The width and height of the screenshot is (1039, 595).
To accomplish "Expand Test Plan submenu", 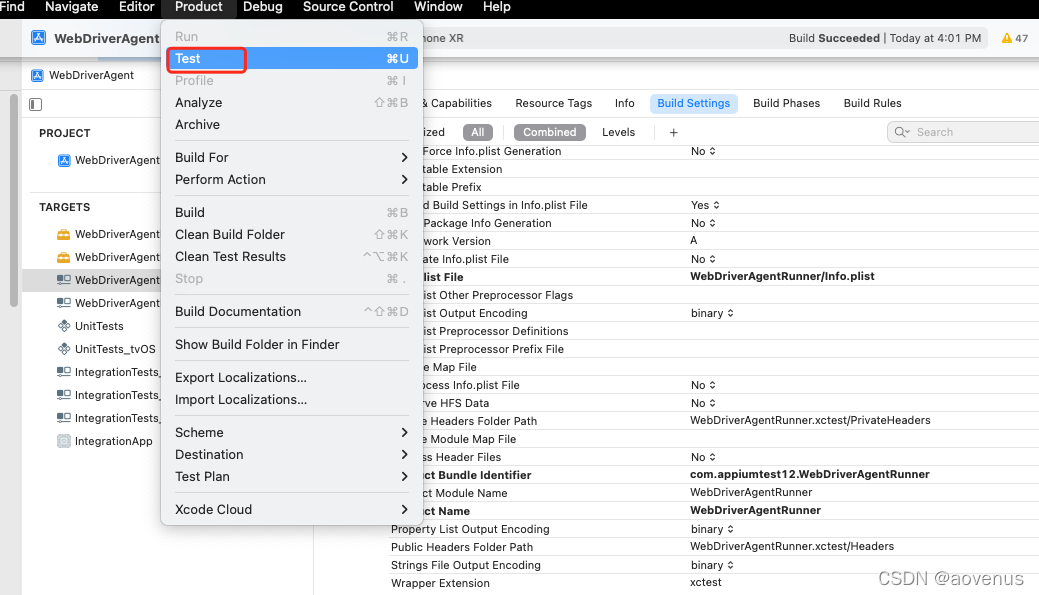I will tap(292, 476).
